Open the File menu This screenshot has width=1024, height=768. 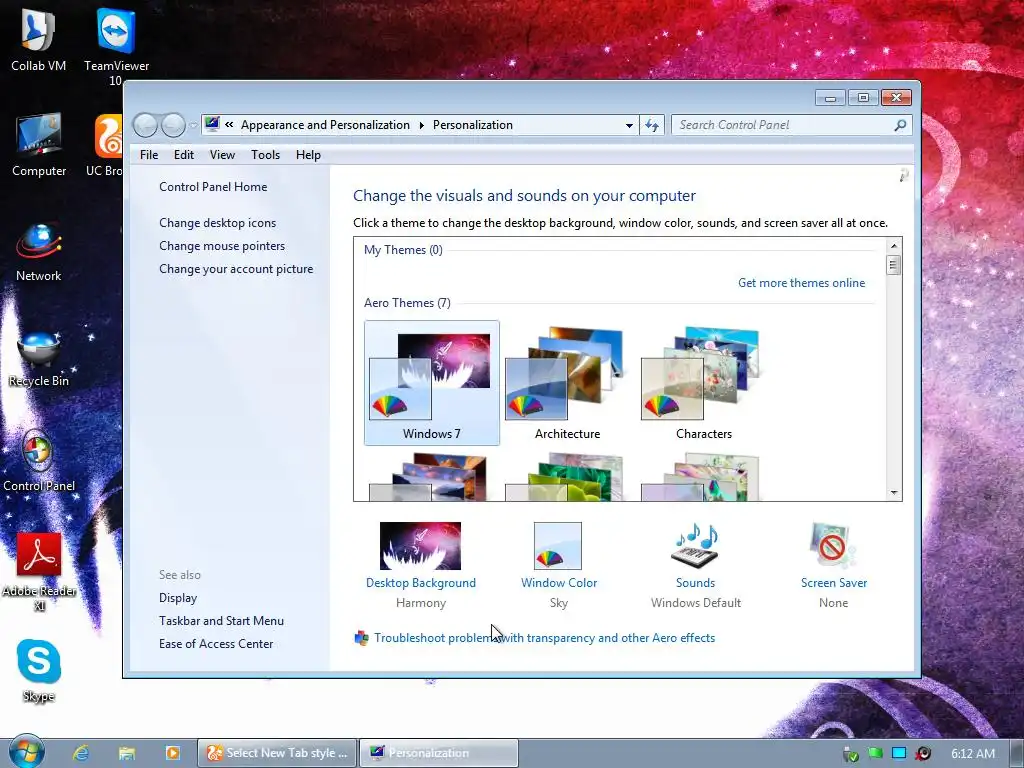149,155
